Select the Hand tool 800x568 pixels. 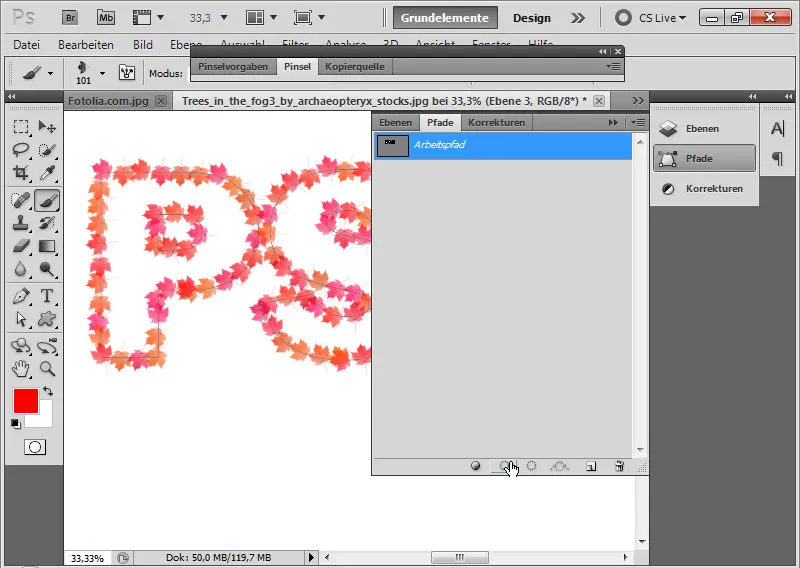coord(21,368)
